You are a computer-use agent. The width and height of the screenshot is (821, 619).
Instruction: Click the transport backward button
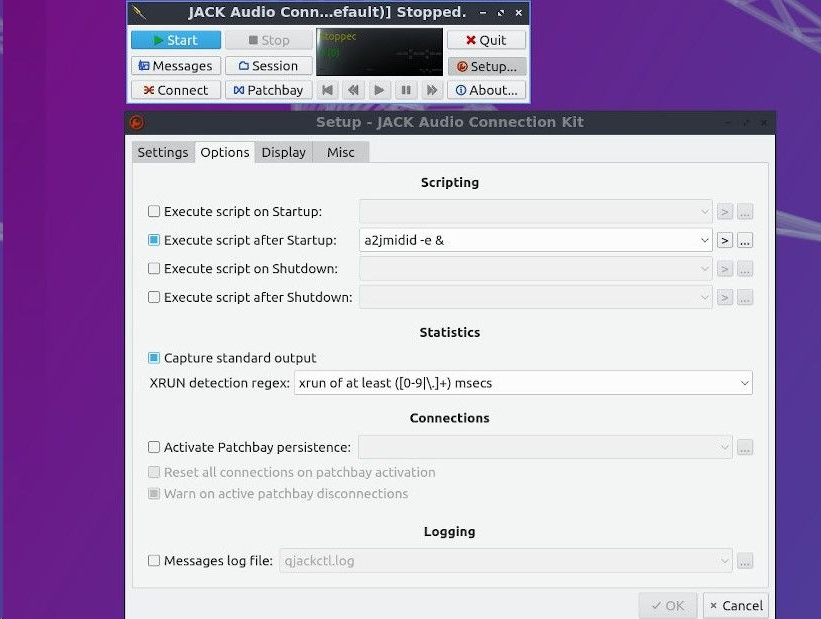[353, 90]
